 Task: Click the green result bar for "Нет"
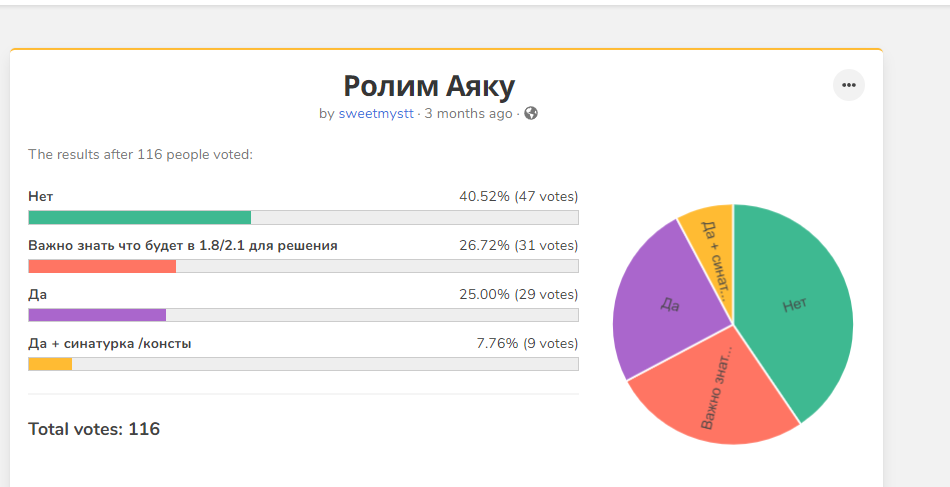(x=139, y=218)
